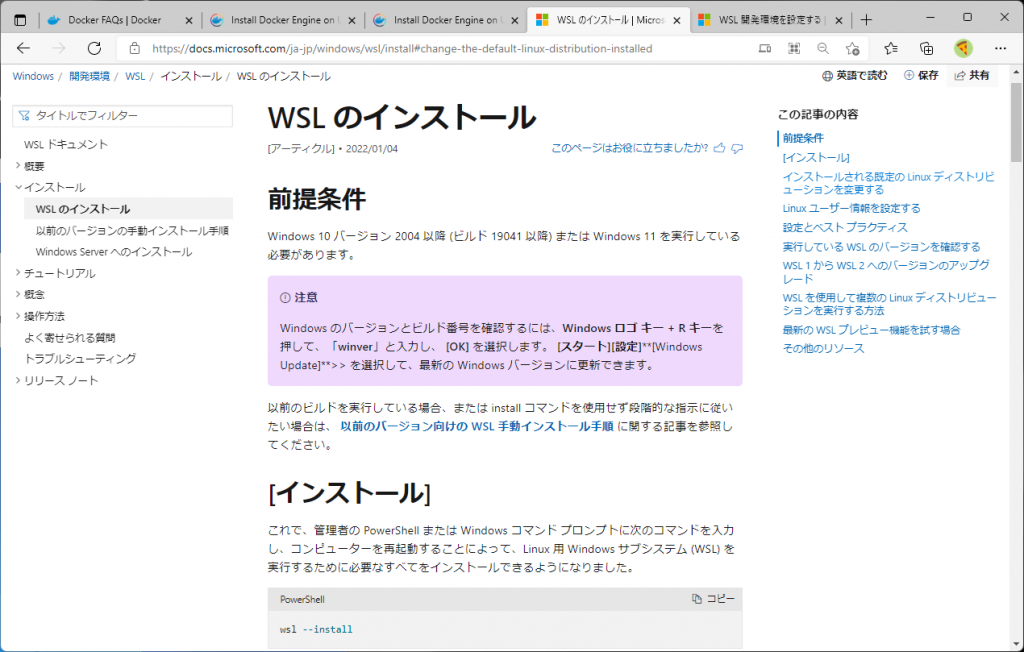Image resolution: width=1024 pixels, height=652 pixels.
Task: Share the article with 共有
Action: (x=972, y=76)
